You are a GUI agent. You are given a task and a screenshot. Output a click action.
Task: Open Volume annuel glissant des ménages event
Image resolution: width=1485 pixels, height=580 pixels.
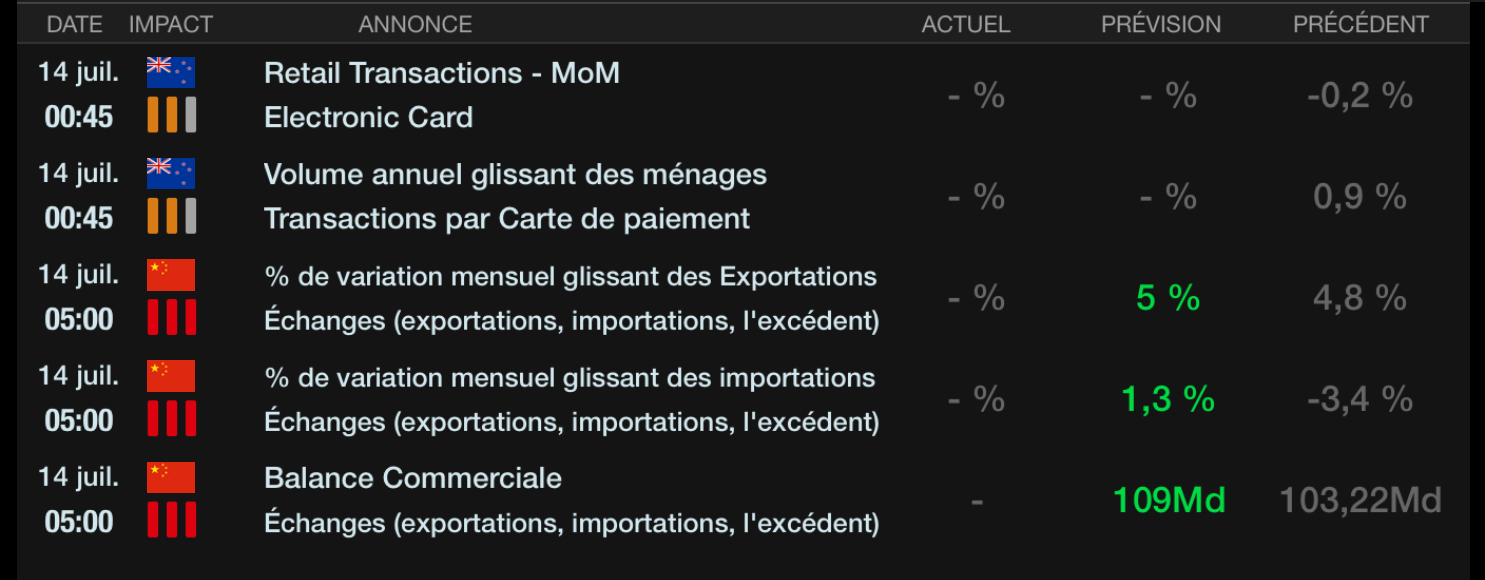pyautogui.click(x=515, y=174)
